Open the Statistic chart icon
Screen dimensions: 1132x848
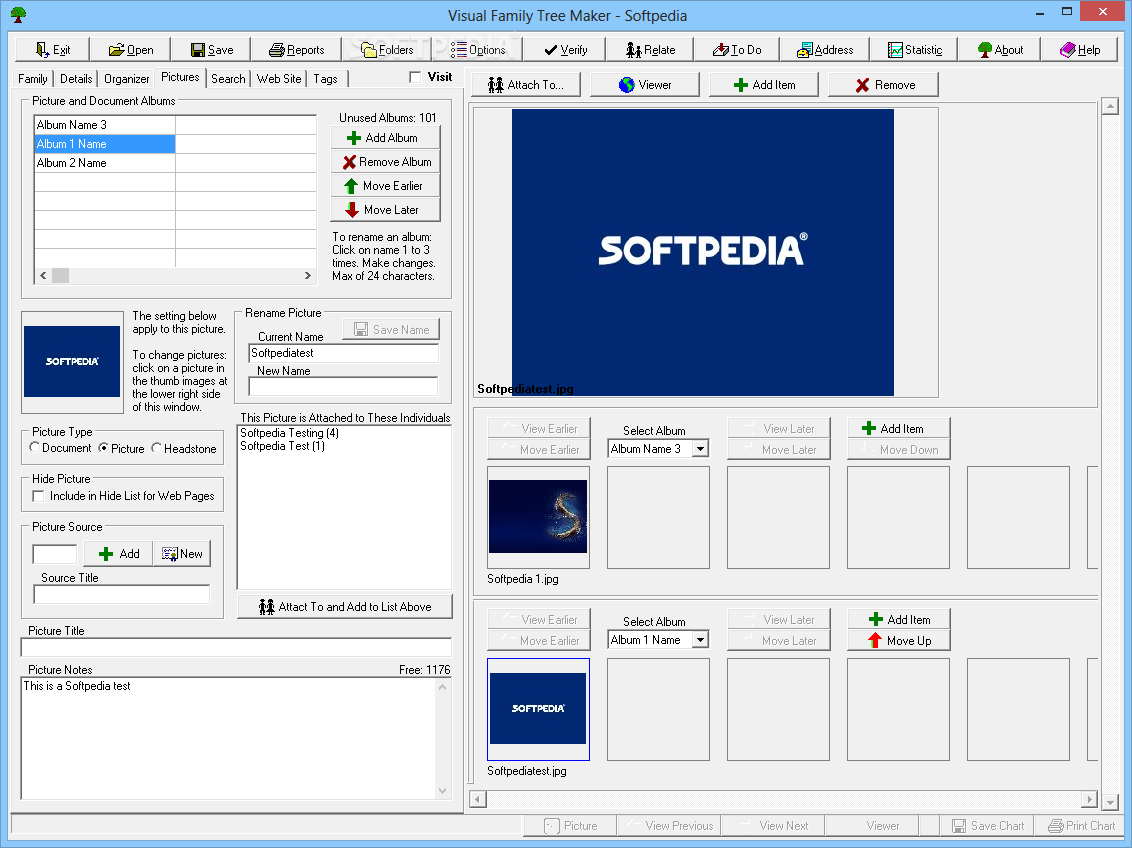click(x=915, y=50)
